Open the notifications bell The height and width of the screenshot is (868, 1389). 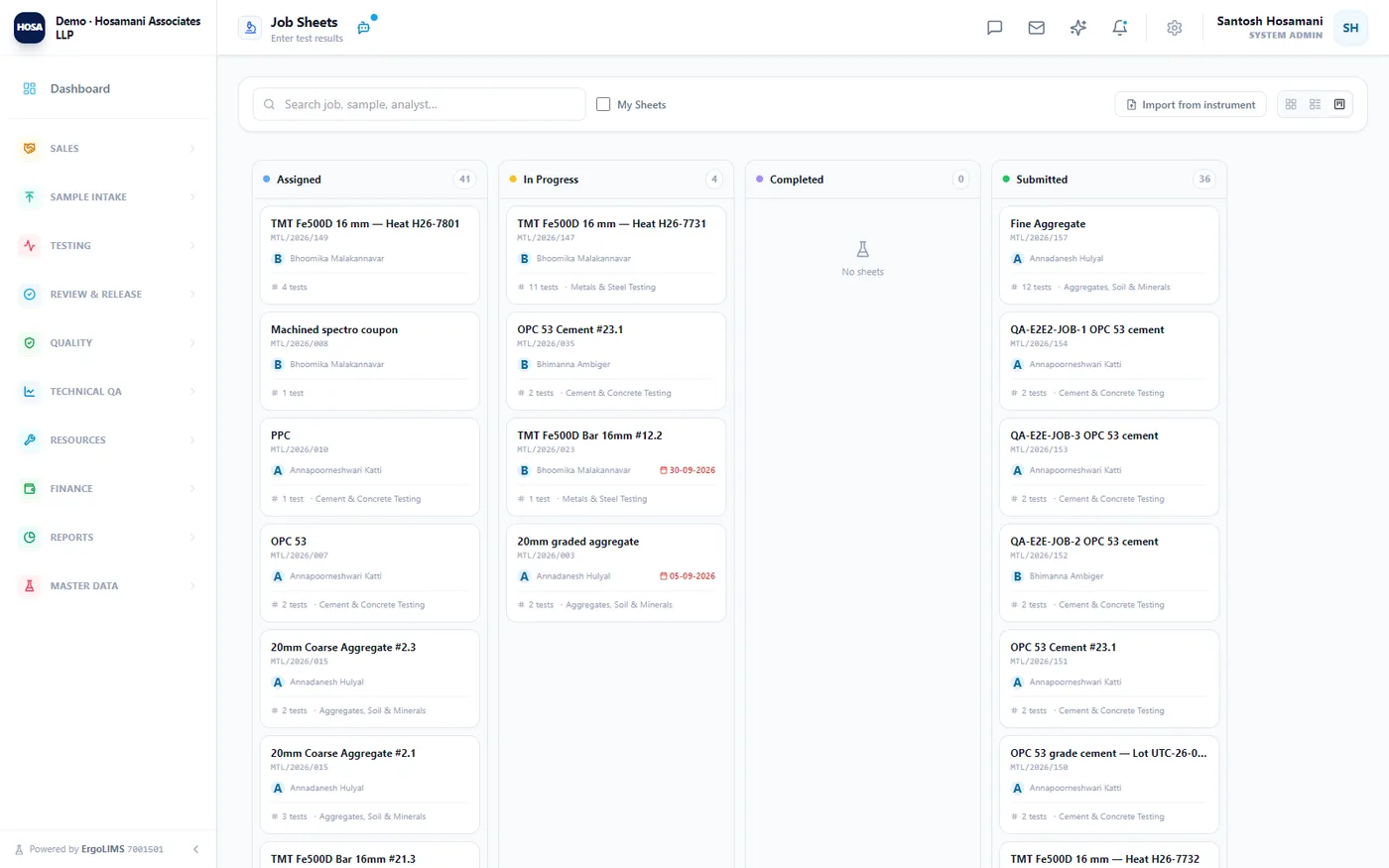point(1119,28)
